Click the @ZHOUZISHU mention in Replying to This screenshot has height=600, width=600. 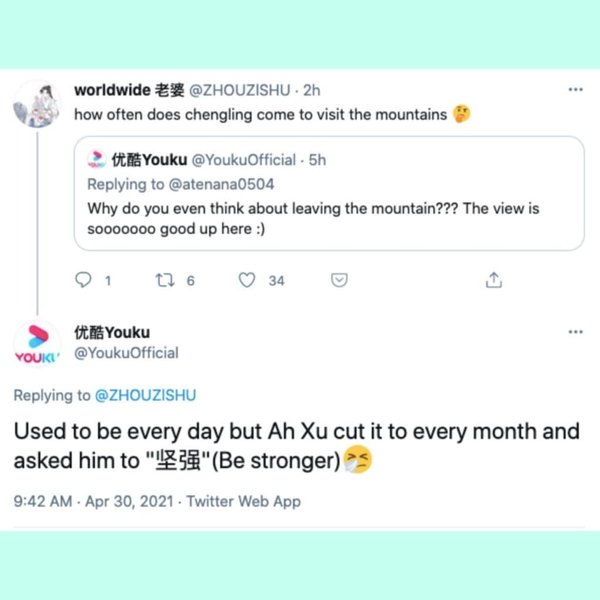(x=145, y=395)
